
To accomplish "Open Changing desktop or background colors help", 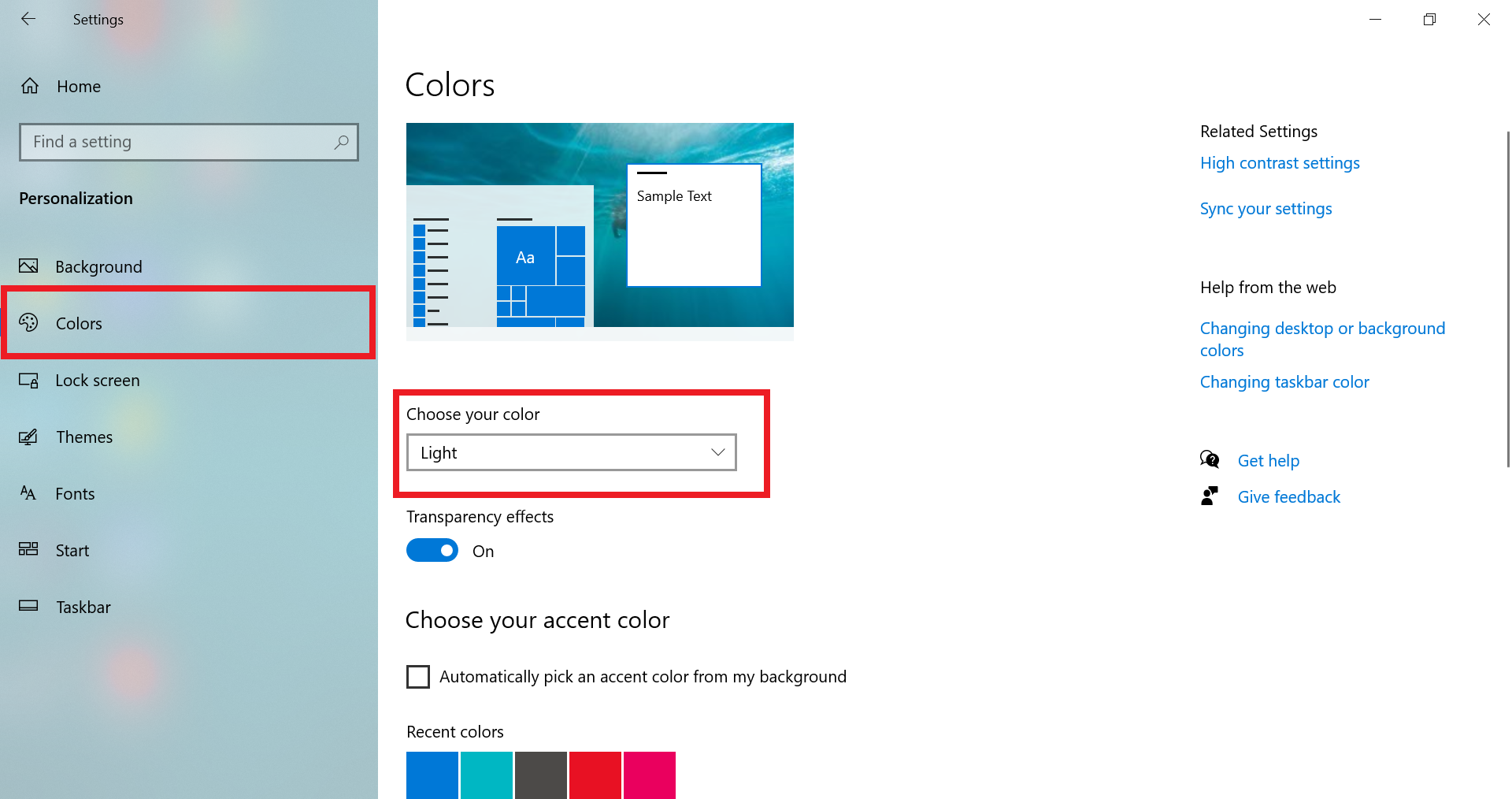I will (x=1322, y=339).
